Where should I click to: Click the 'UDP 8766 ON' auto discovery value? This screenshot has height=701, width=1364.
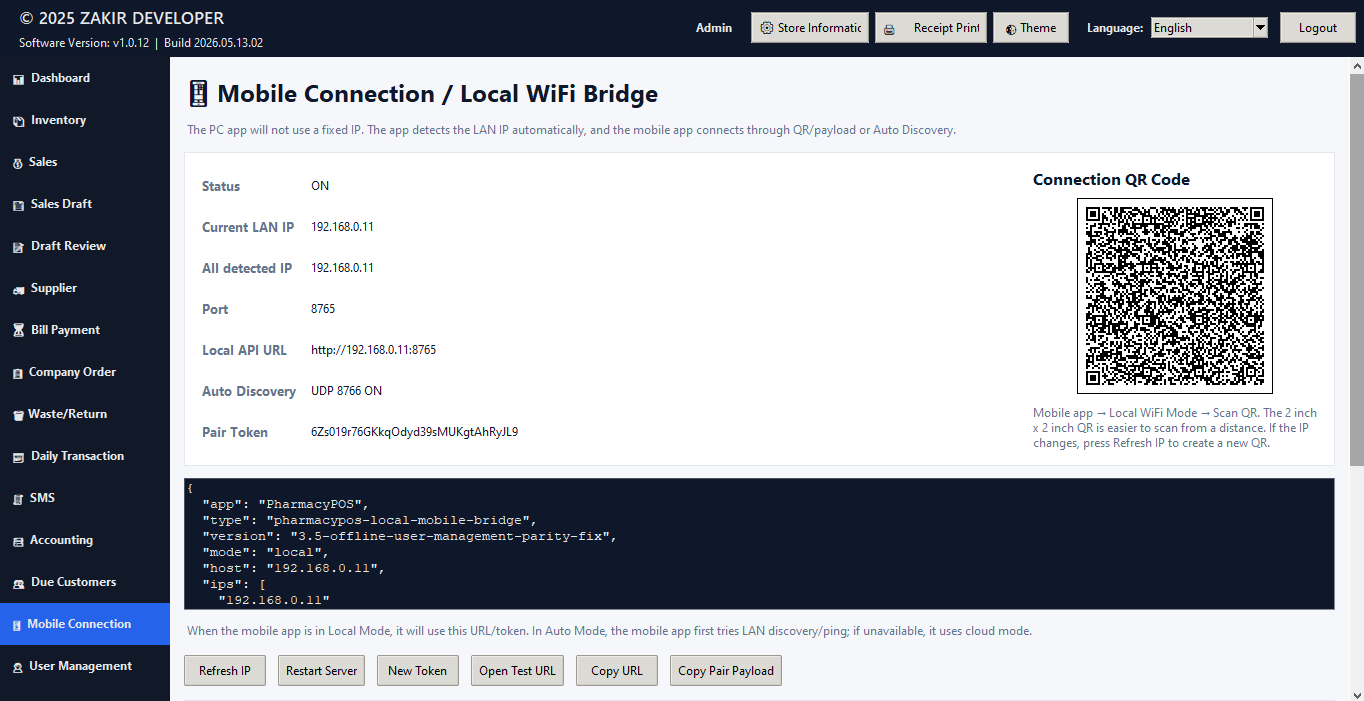(x=347, y=391)
